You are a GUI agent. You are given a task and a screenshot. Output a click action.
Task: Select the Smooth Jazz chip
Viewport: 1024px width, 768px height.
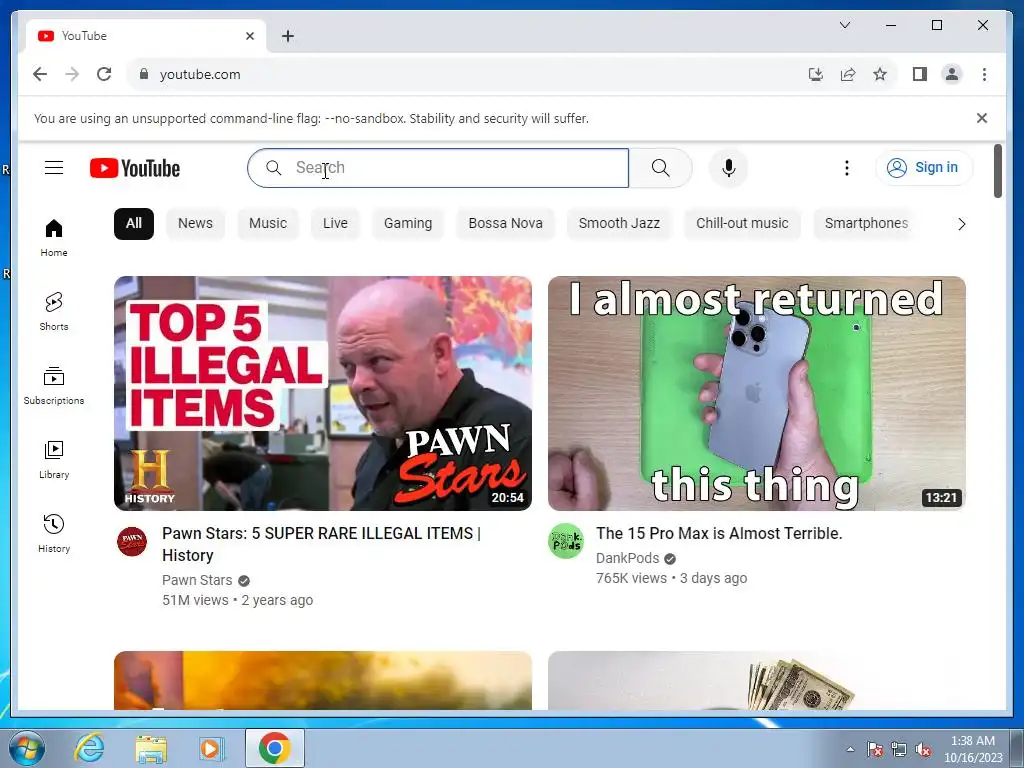[x=619, y=223]
